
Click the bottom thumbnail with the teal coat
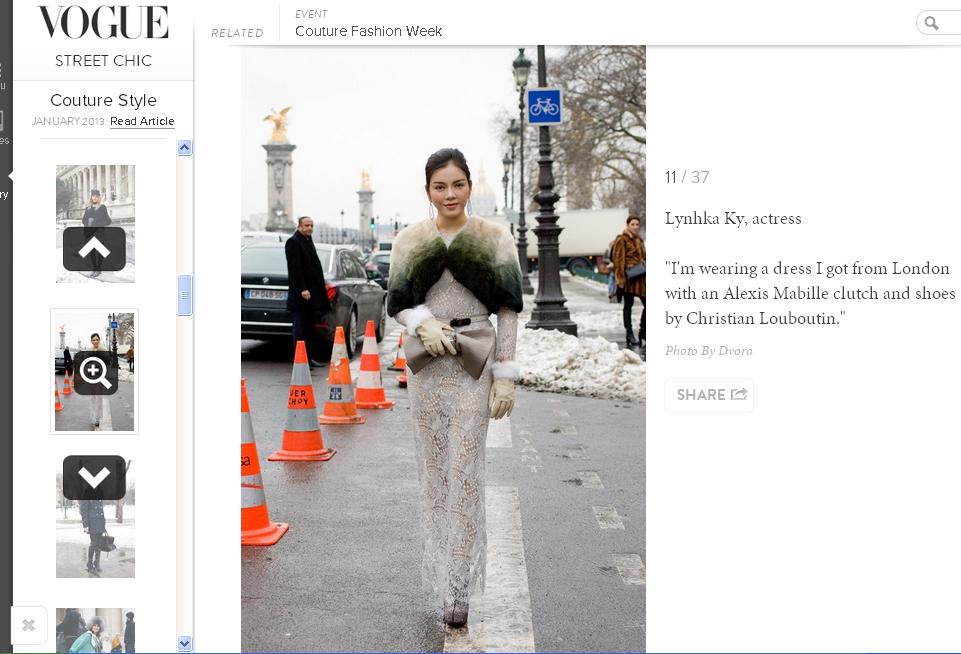point(95,632)
